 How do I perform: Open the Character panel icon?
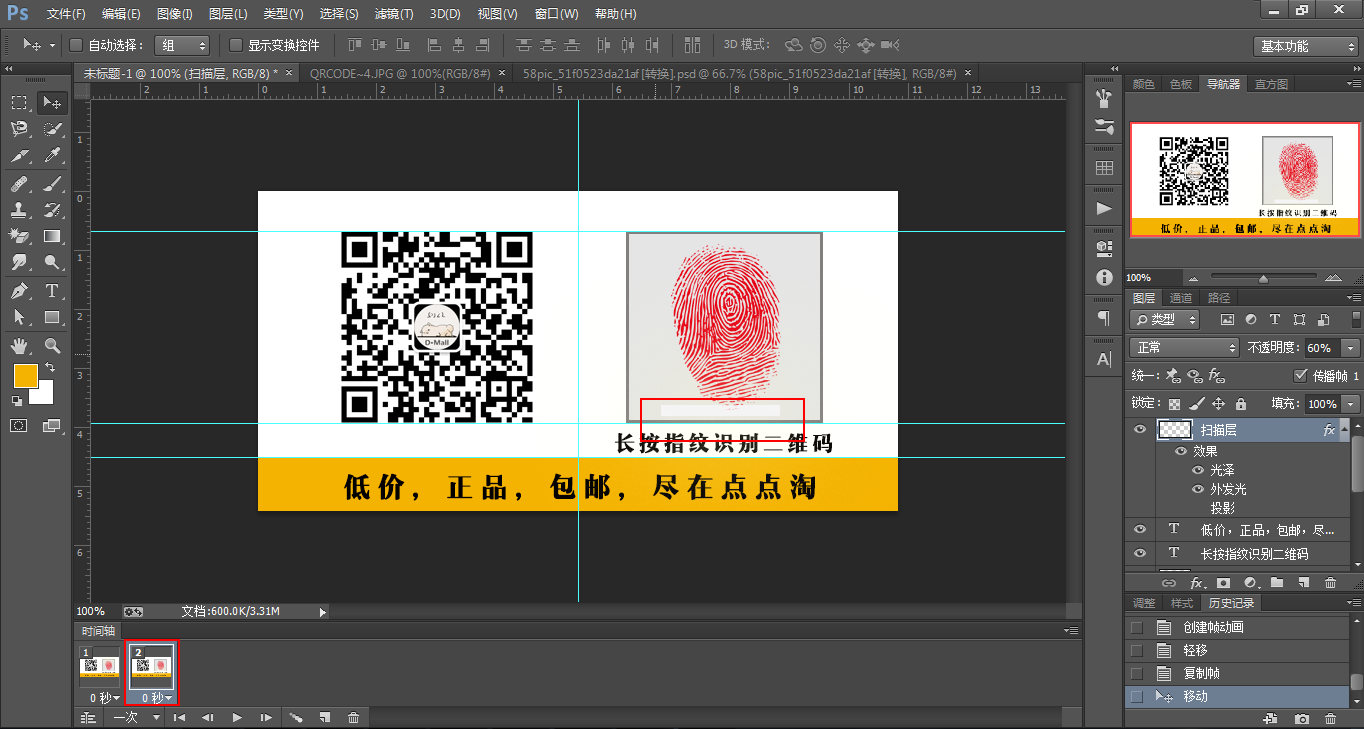coord(1104,359)
